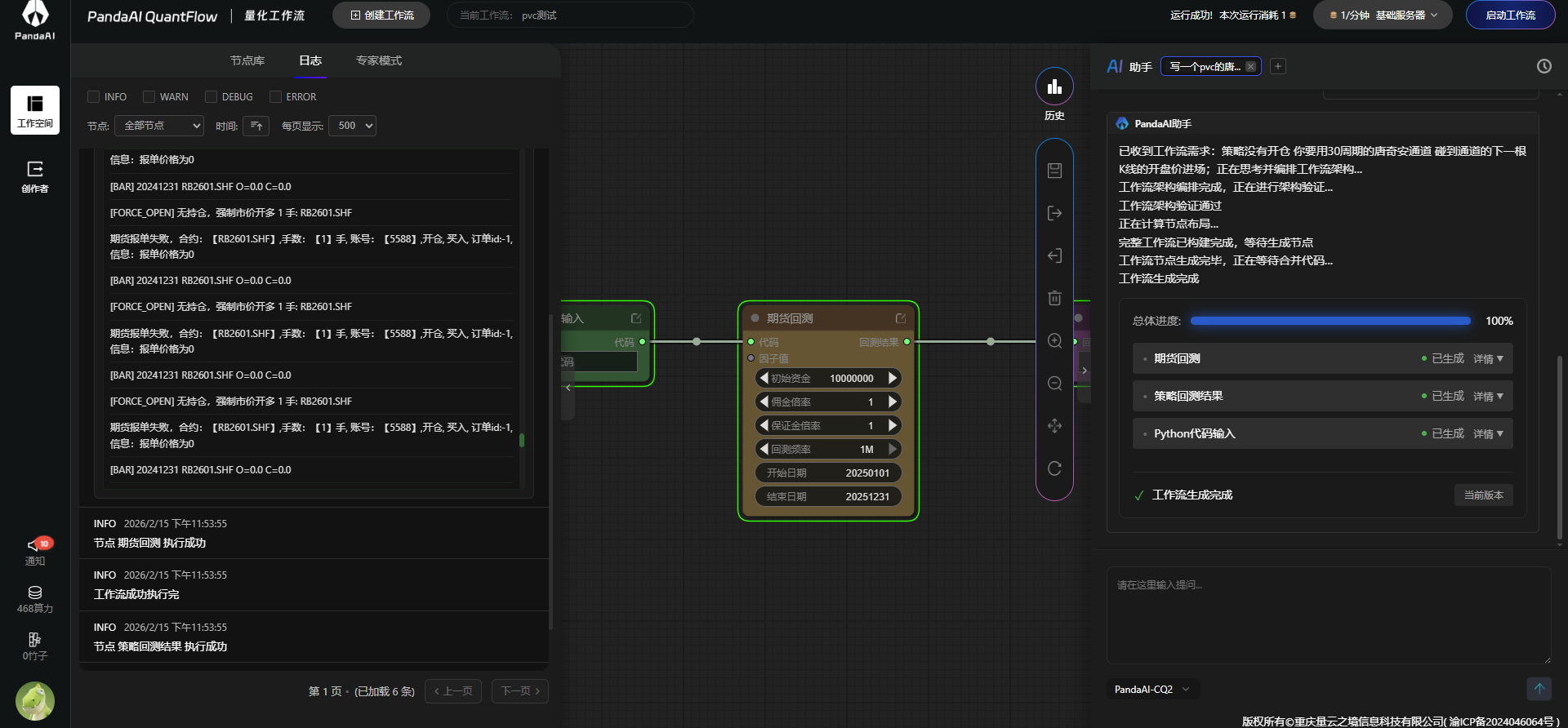Add a new AI chat with plus icon

click(1278, 66)
